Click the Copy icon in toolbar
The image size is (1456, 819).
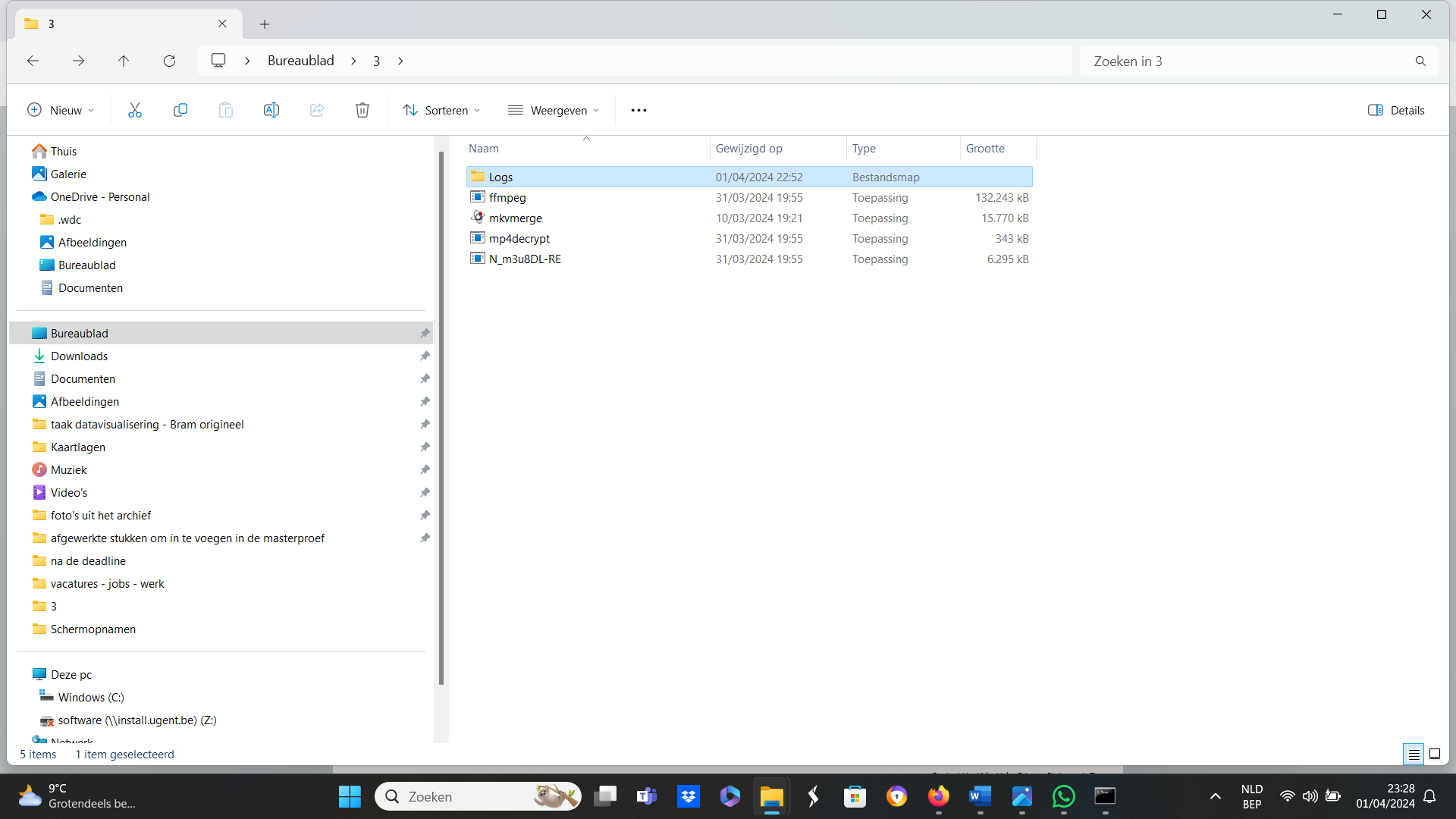[180, 110]
